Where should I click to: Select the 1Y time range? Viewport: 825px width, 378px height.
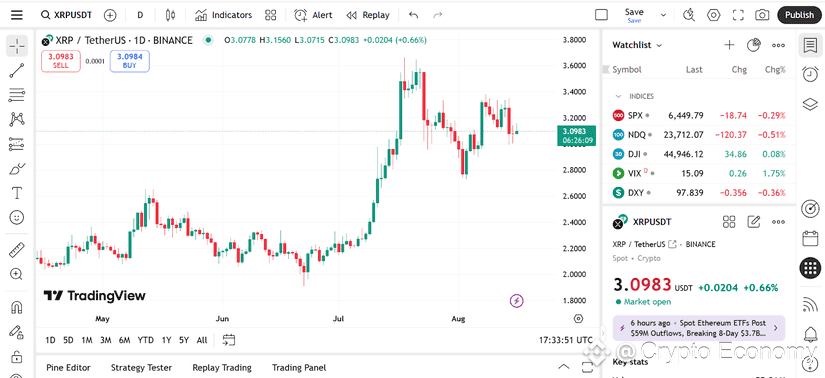coord(166,340)
